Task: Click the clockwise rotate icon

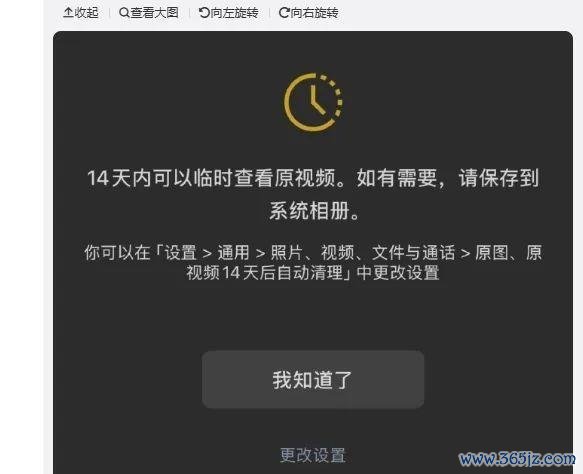Action: (284, 13)
